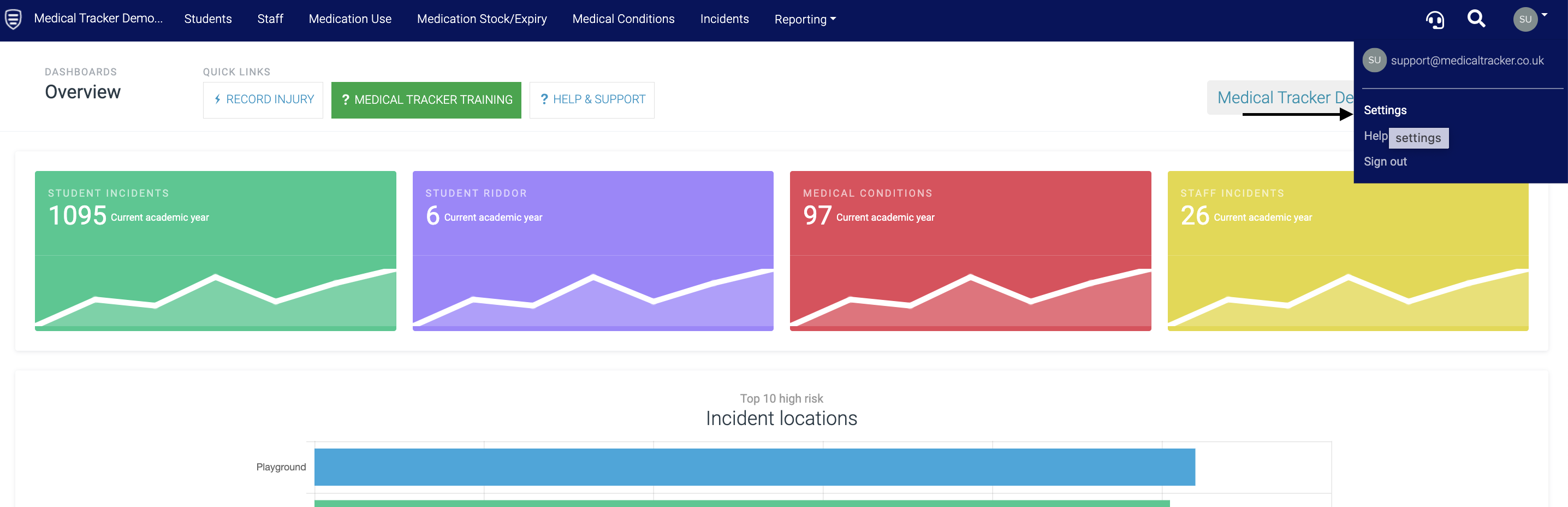Open the Staff menu

tap(270, 19)
